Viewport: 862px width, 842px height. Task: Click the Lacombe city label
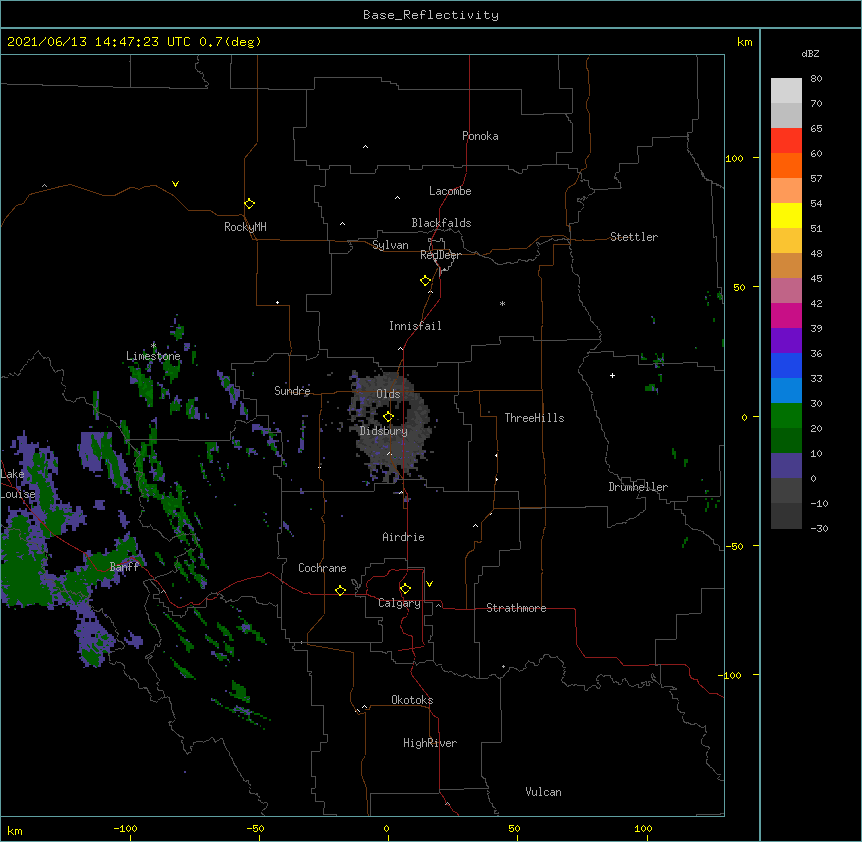click(450, 191)
